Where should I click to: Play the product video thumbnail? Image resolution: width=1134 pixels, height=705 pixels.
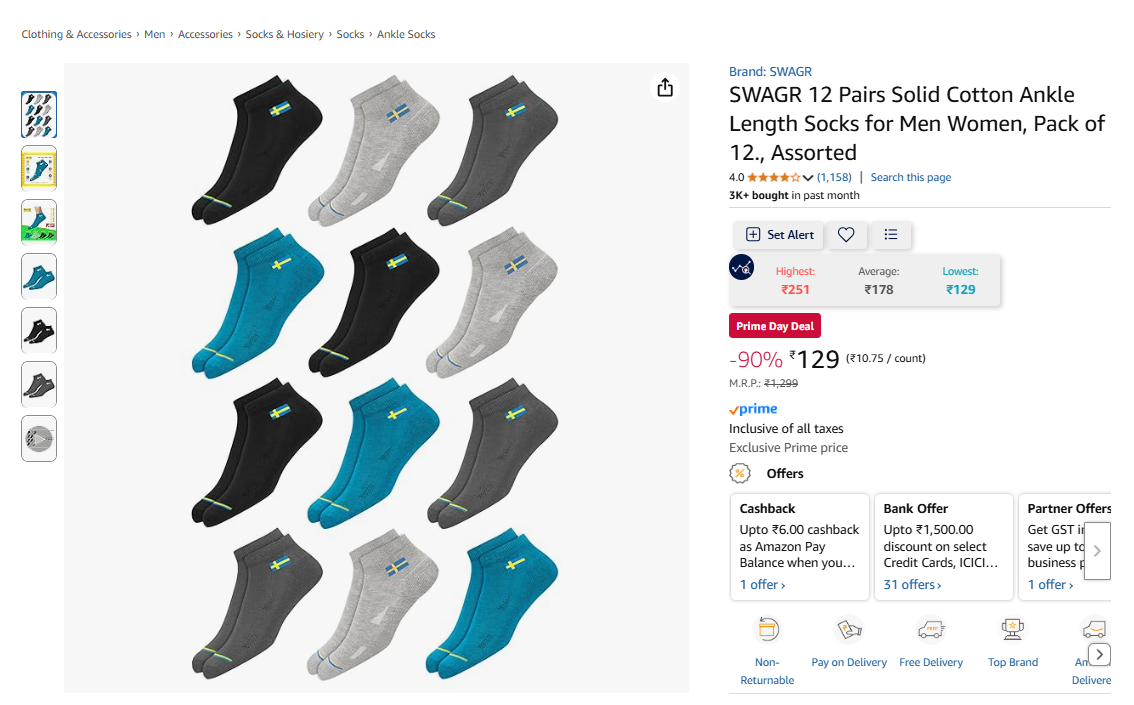pos(39,438)
